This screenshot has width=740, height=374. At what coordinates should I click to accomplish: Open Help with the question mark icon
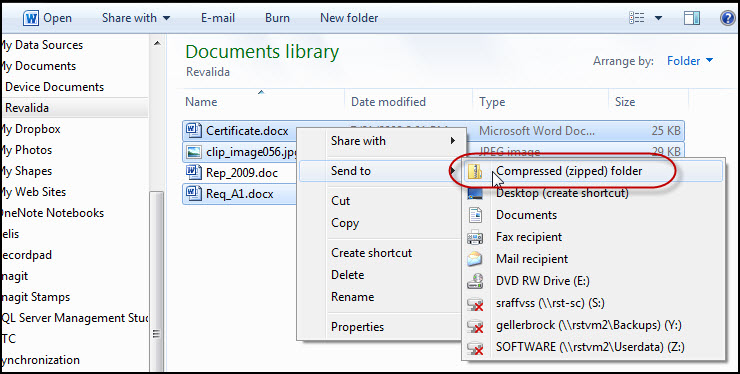click(728, 18)
